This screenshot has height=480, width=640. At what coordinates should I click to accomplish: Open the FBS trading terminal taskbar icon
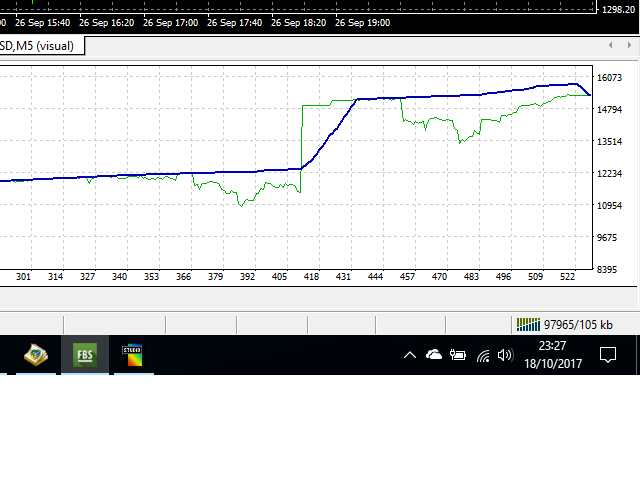click(85, 355)
